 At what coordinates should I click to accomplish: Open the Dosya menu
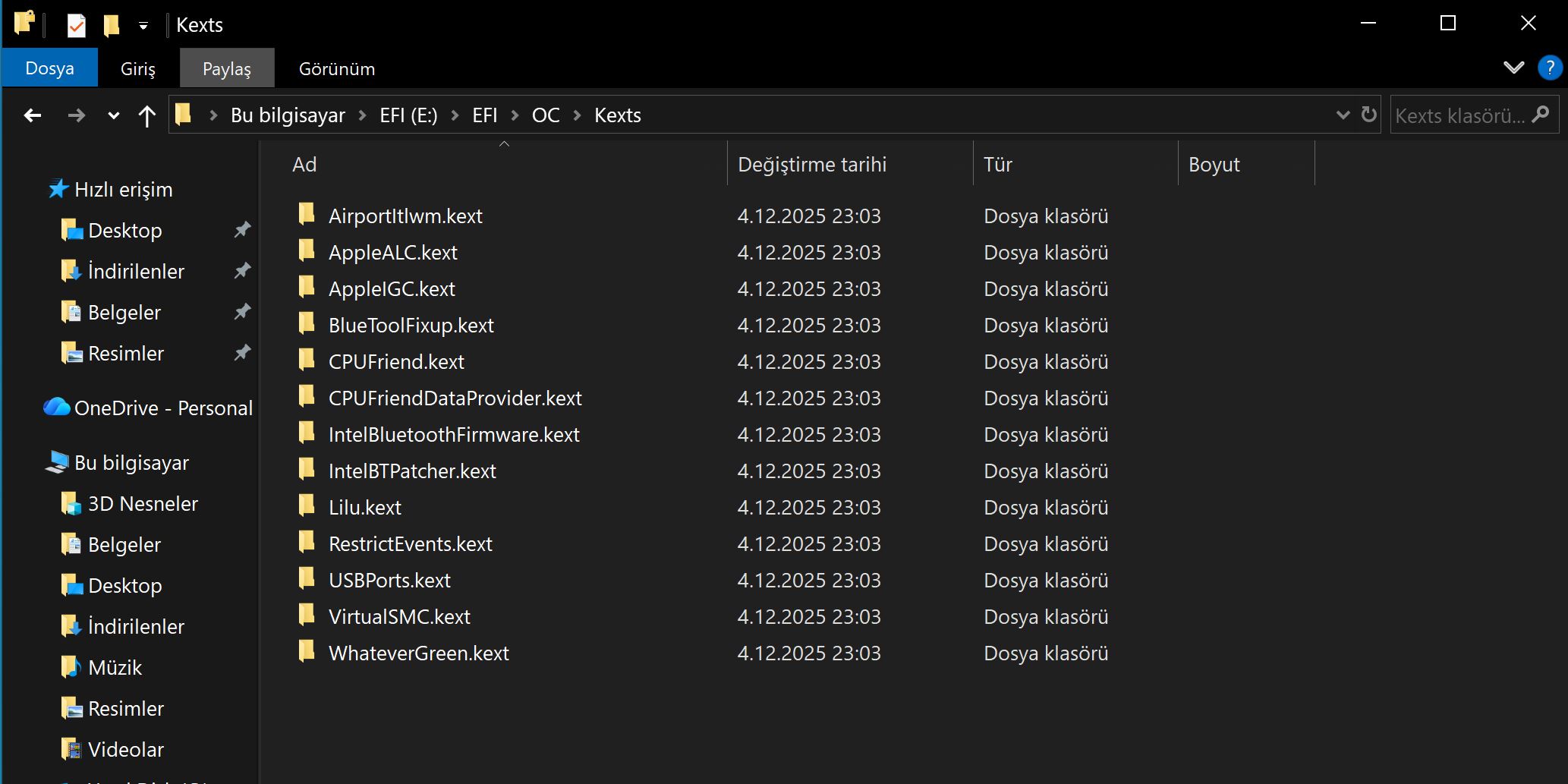pos(49,68)
